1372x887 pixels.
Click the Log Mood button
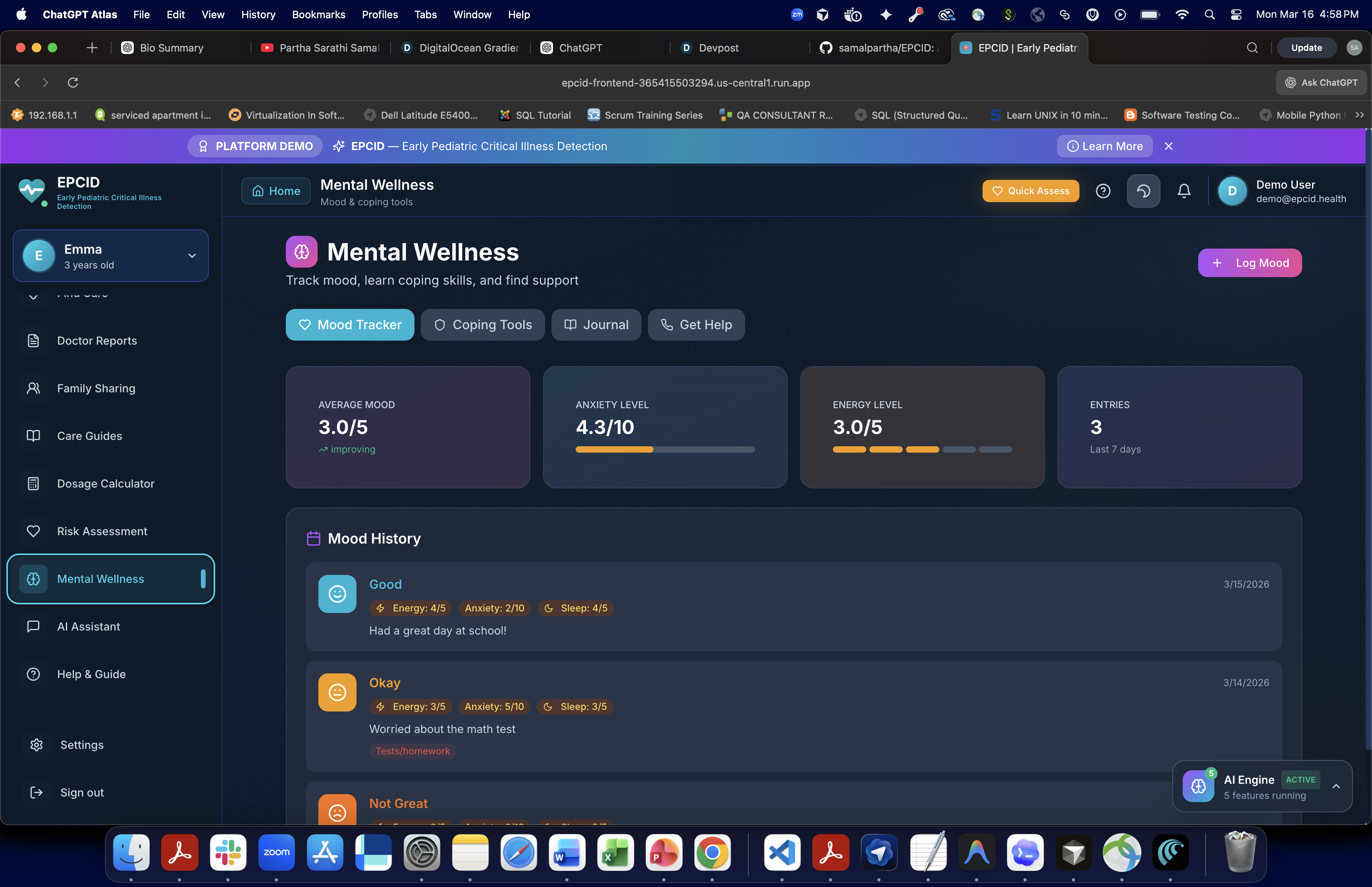(x=1249, y=262)
